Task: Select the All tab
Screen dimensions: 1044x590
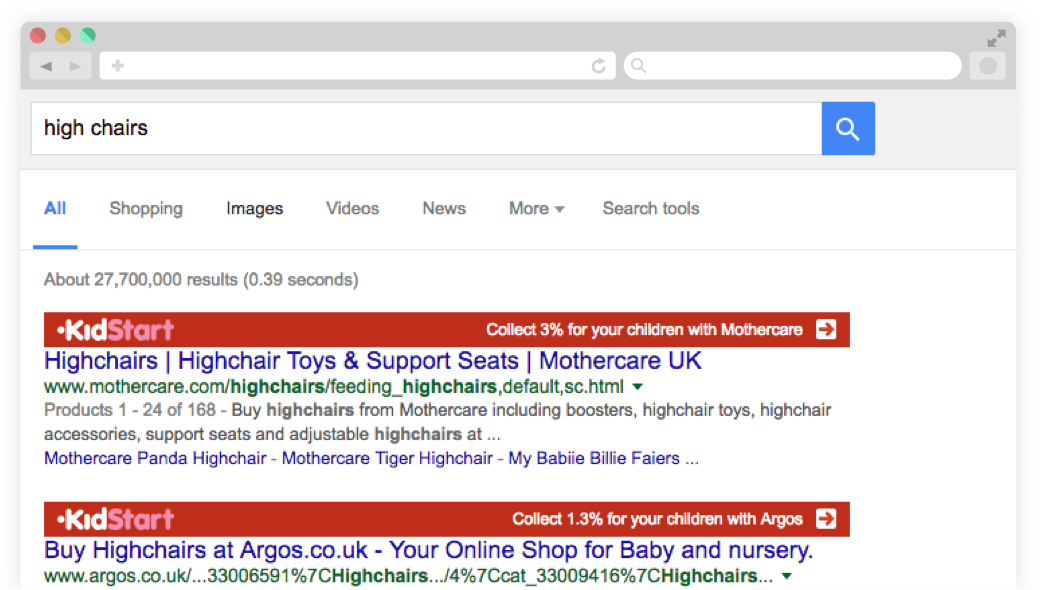Action: click(x=55, y=208)
